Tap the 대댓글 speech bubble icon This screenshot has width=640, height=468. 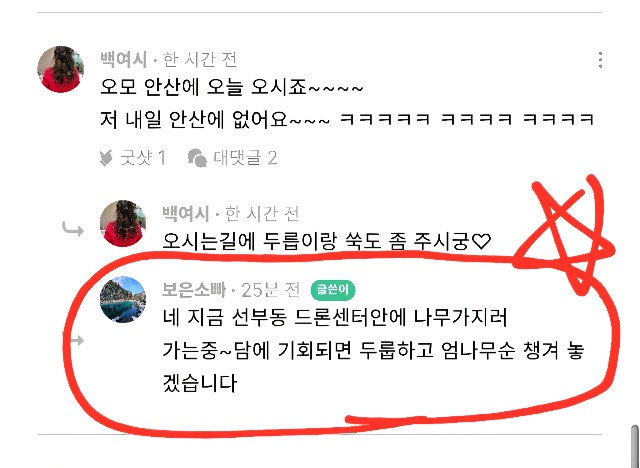pos(197,158)
